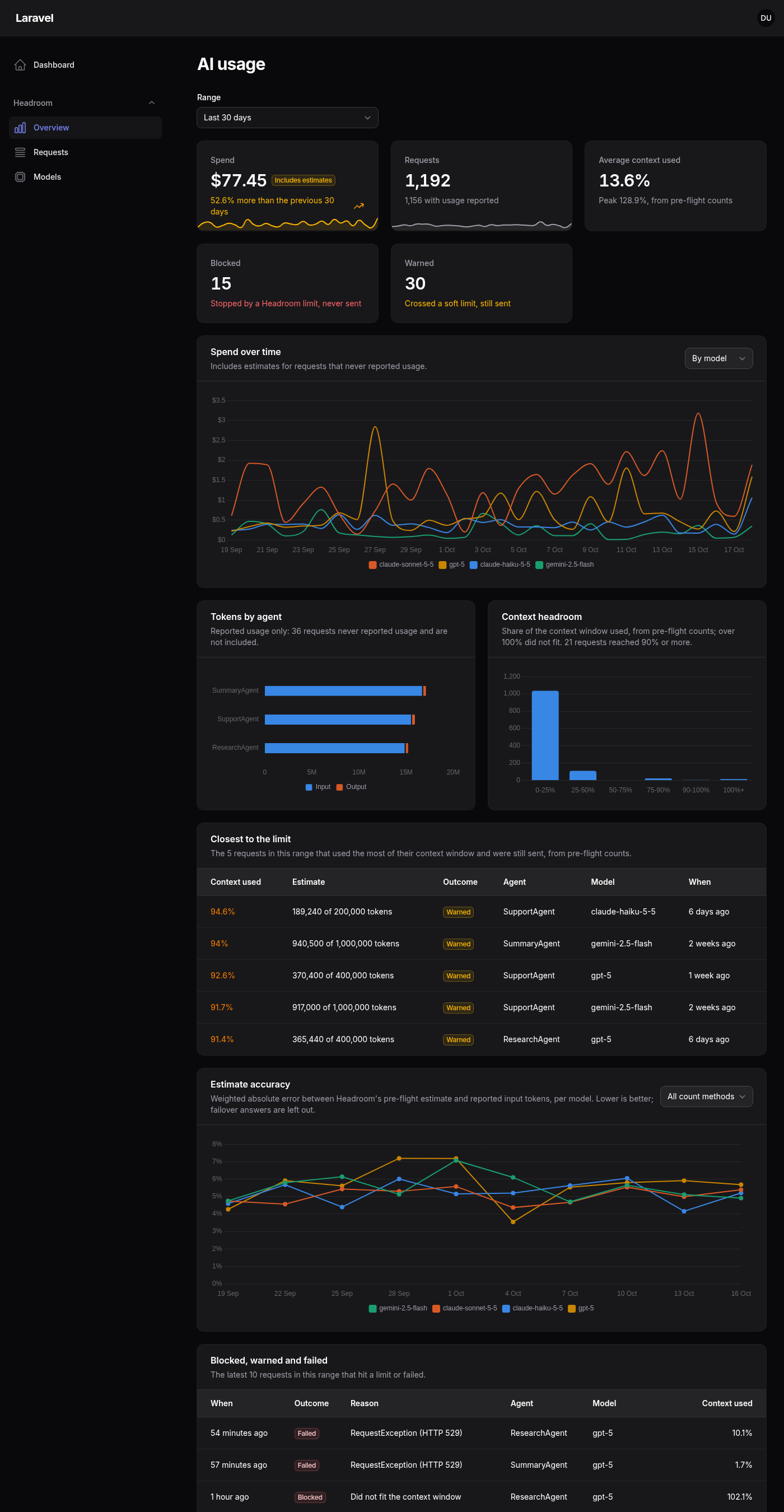Click the Blocked count 15
Viewport: 784px width, 1512px height.
click(221, 284)
